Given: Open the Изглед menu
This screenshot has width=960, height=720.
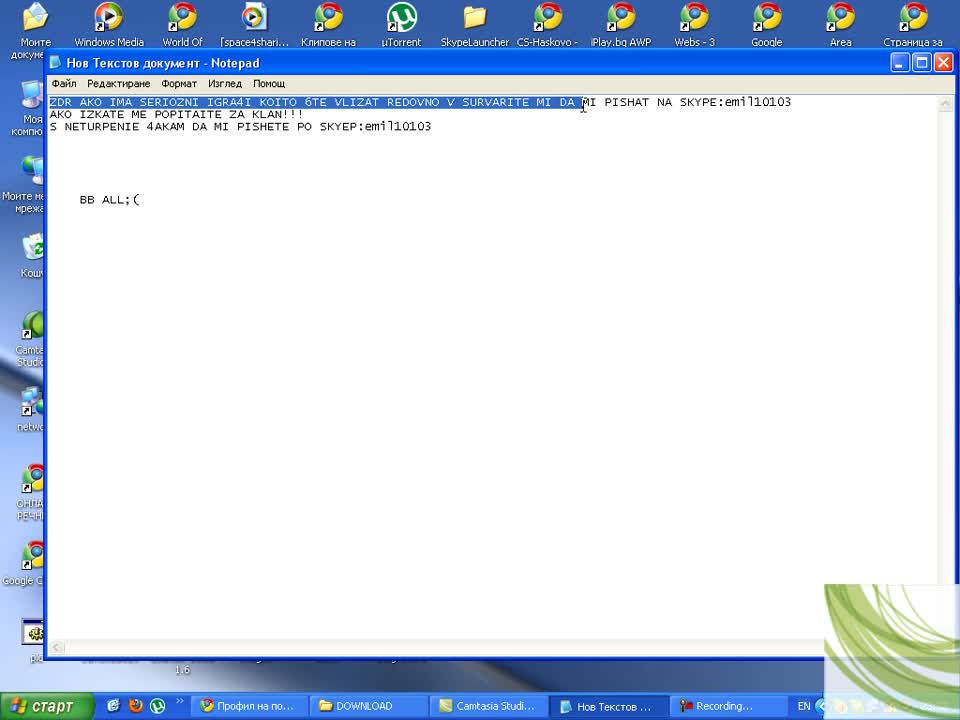Looking at the screenshot, I should [225, 83].
